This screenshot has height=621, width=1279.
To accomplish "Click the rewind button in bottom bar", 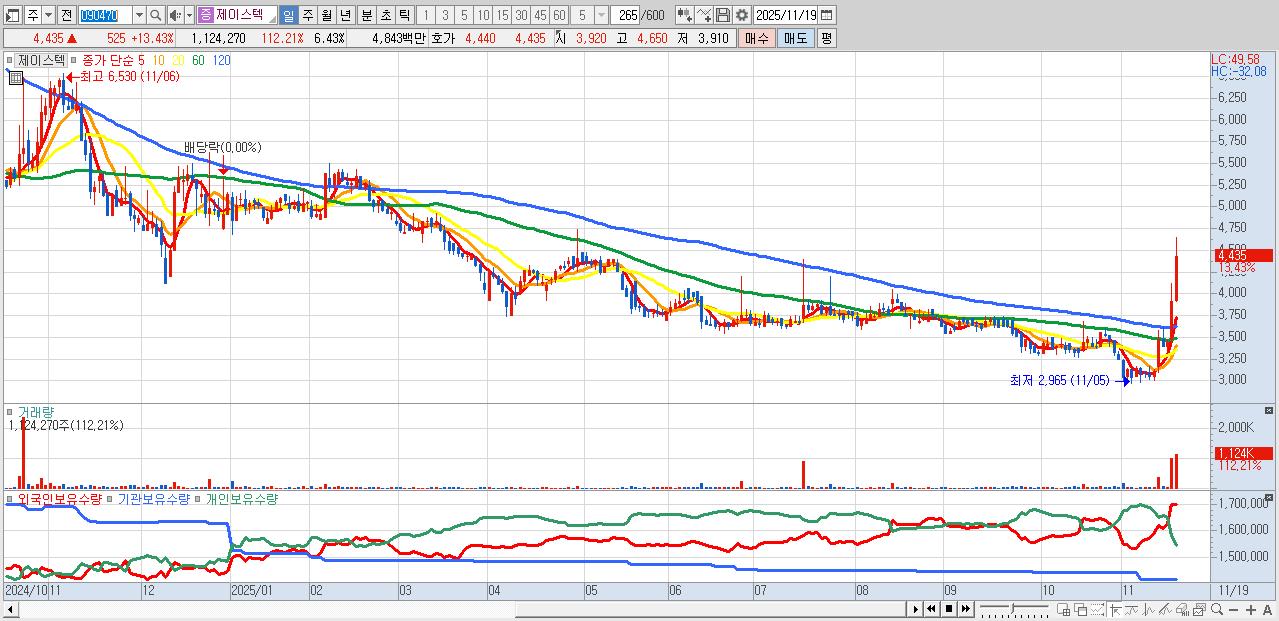I will [x=932, y=608].
